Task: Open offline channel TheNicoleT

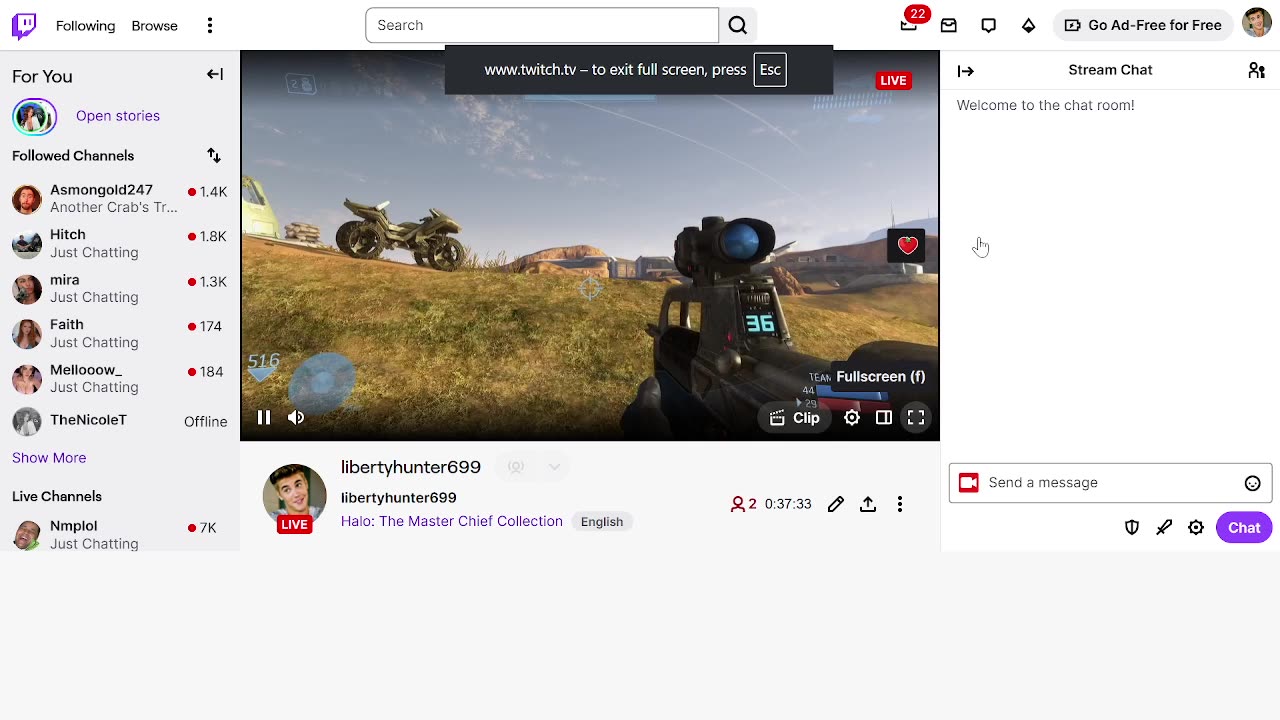Action: coord(120,421)
